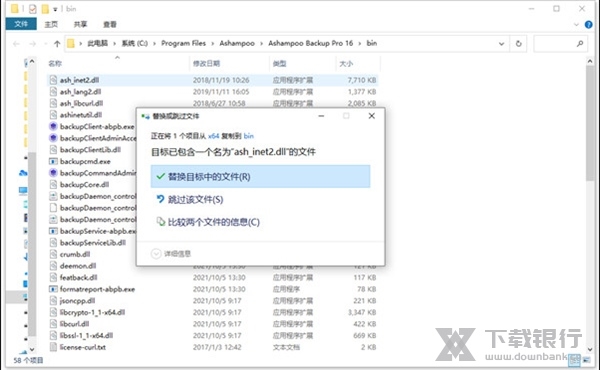This screenshot has height=370, width=600.
Task: Open Explorer help icon
Action: click(x=589, y=24)
